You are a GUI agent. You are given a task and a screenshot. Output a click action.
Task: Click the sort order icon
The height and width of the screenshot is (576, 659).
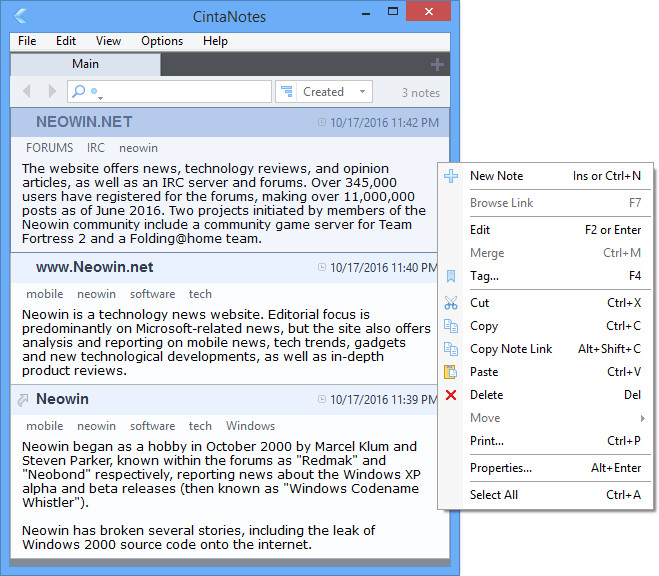[287, 91]
